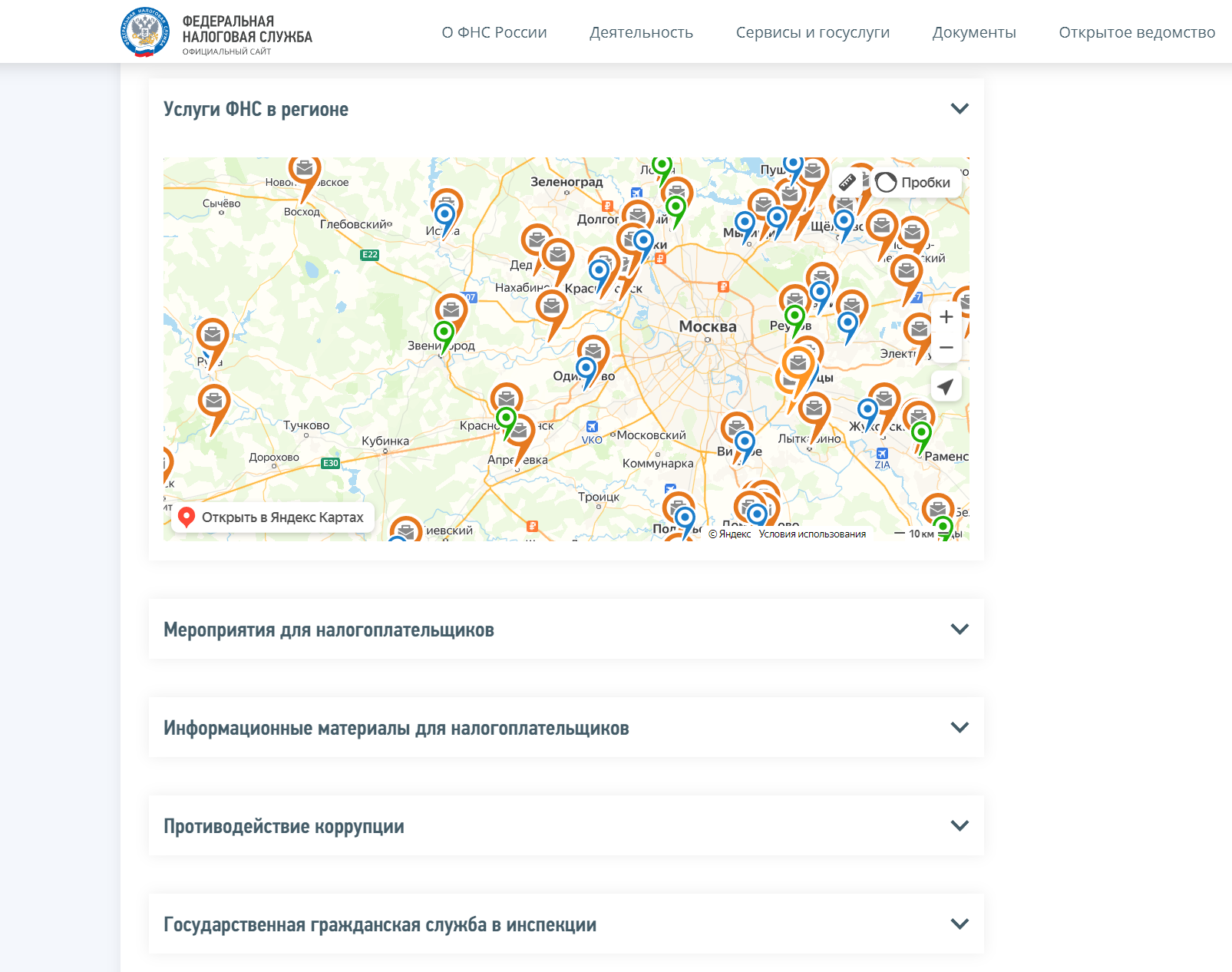Image resolution: width=1232 pixels, height=972 pixels.
Task: Open Открытое ведомство menu
Action: tap(1137, 32)
